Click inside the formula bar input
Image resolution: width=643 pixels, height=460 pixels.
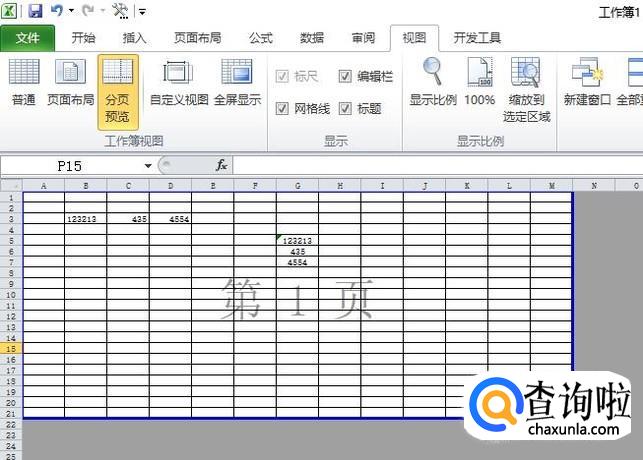click(438, 166)
